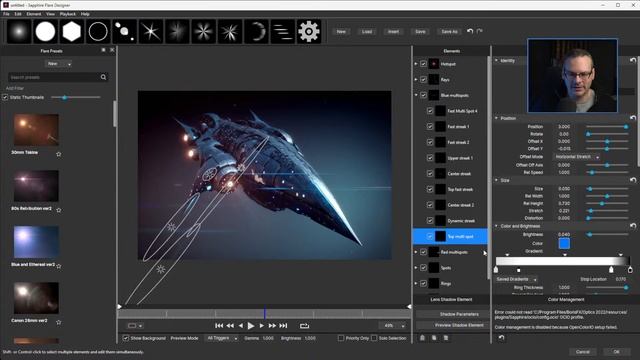The image size is (640, 360).
Task: Uncheck the Center streak checkbox
Action: click(430, 173)
